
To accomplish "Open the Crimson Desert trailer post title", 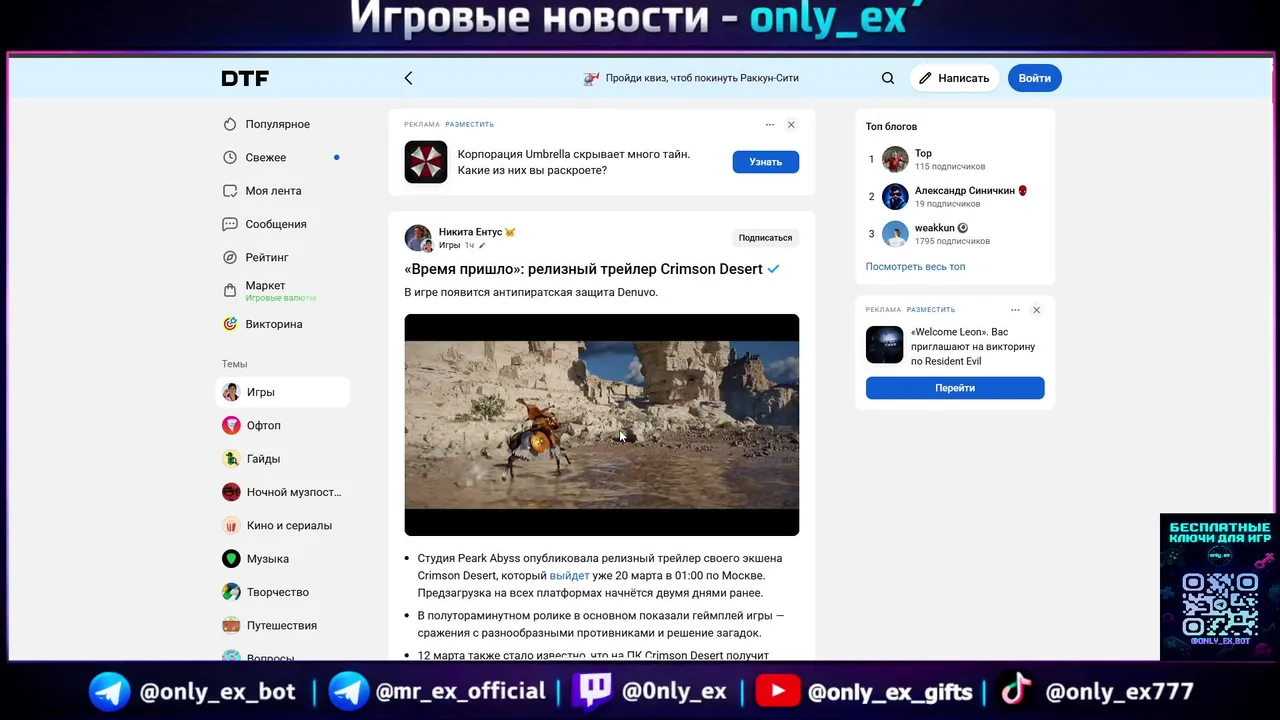I will (583, 269).
